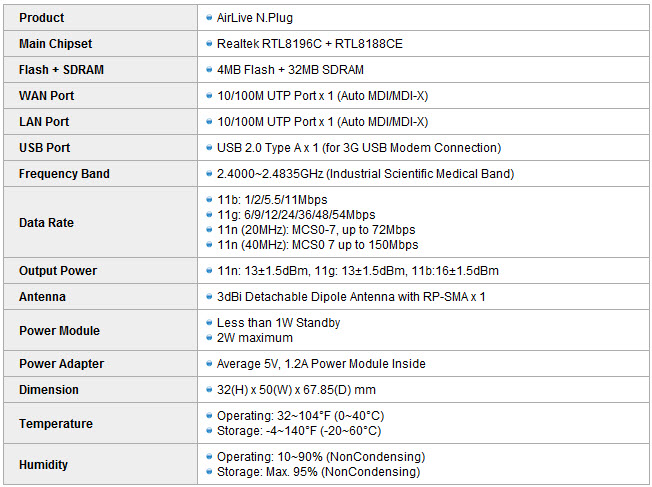
Task: Select the bullet beside 3dBi Detachable Dipole Antenna
Action: pyautogui.click(x=209, y=297)
